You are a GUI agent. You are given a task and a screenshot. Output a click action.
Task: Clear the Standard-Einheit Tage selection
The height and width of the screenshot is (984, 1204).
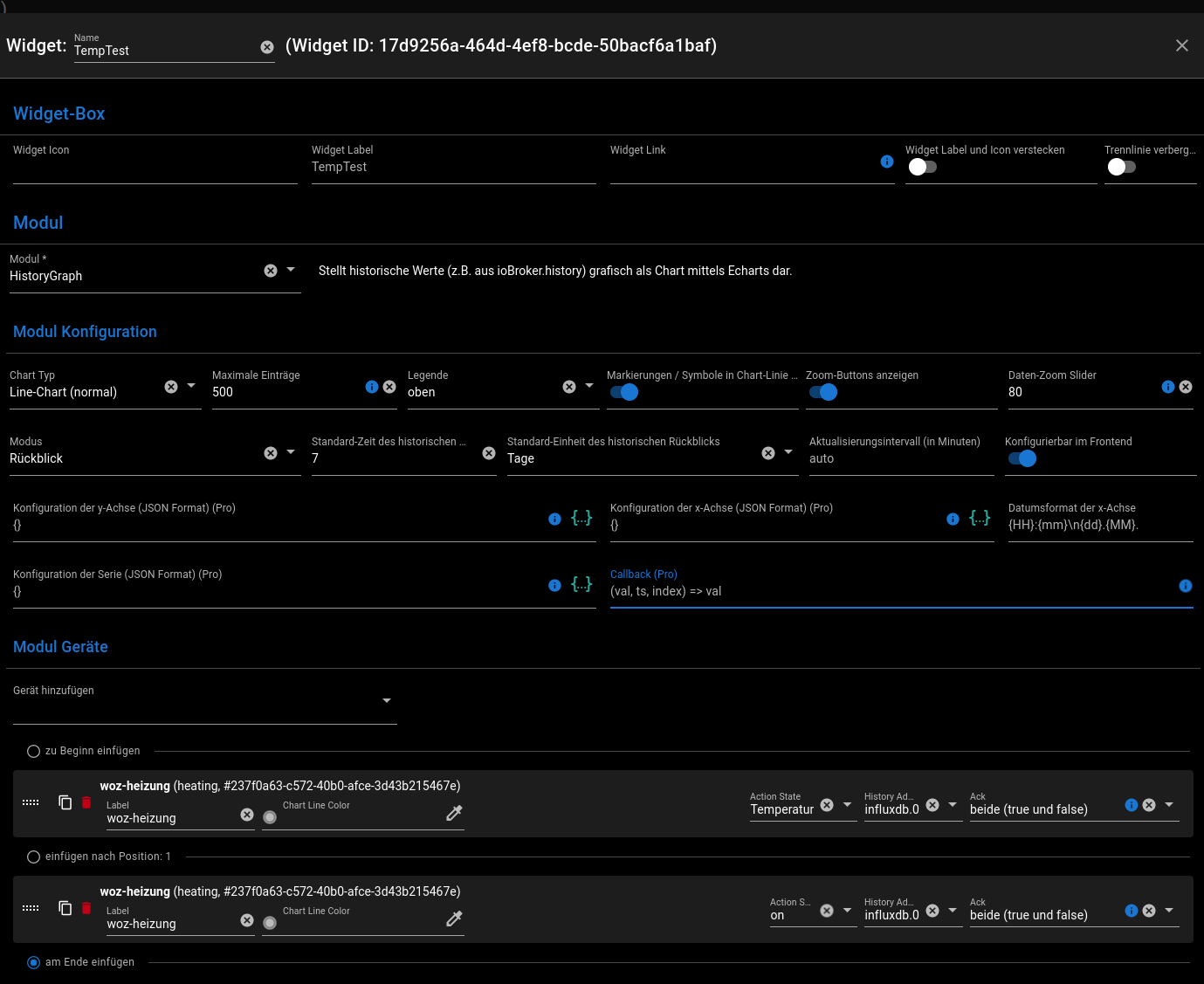point(768,453)
